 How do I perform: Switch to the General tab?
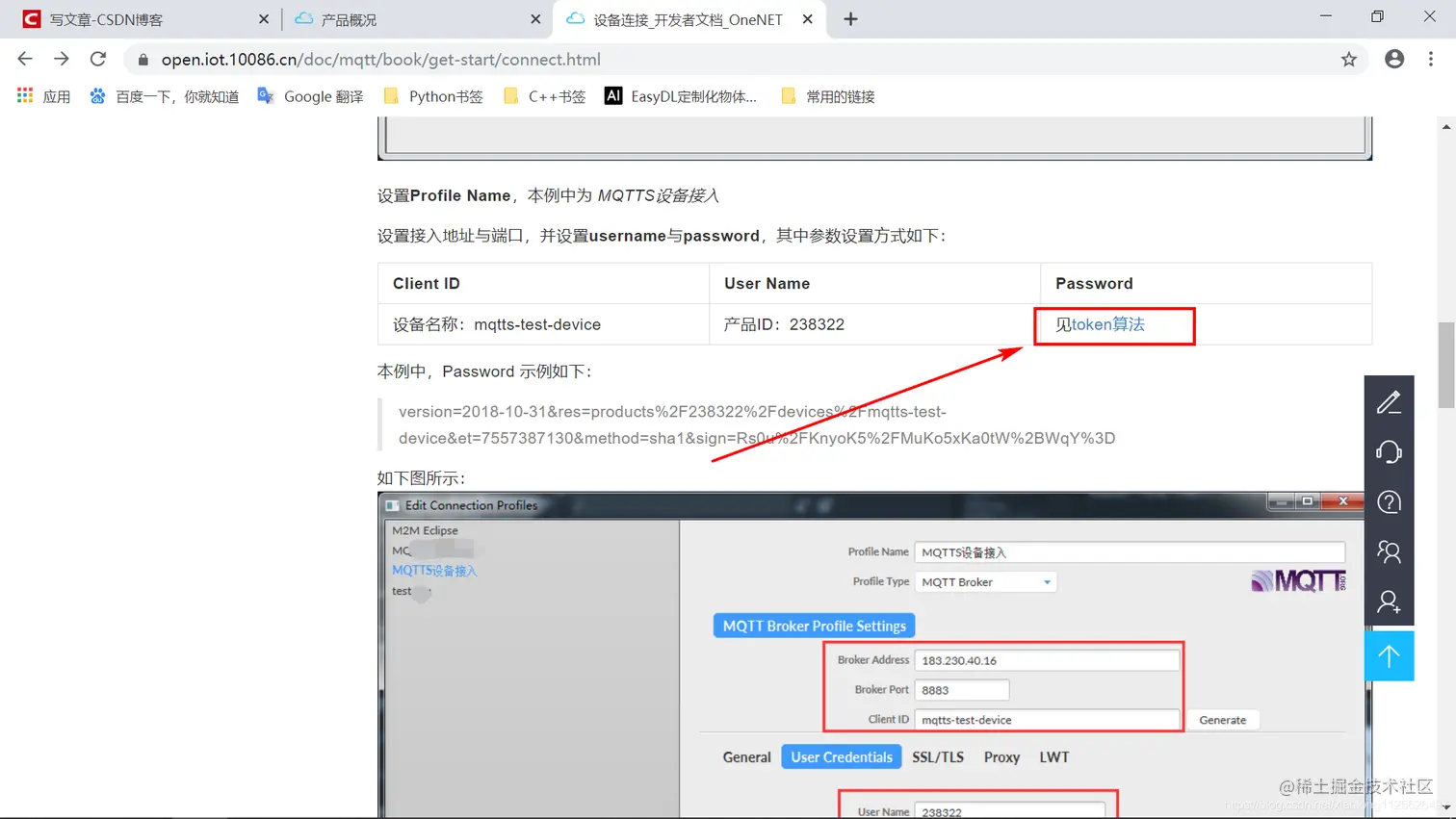746,757
